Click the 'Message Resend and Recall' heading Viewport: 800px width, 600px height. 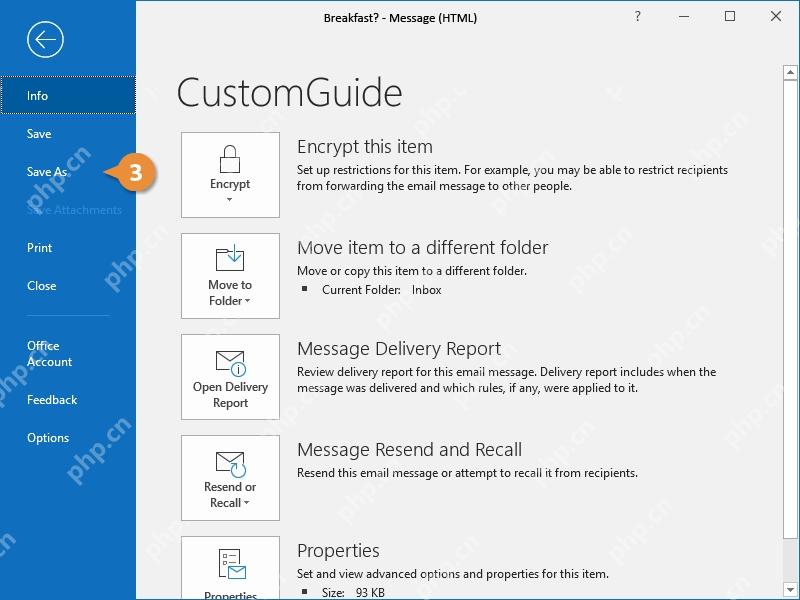(x=409, y=450)
